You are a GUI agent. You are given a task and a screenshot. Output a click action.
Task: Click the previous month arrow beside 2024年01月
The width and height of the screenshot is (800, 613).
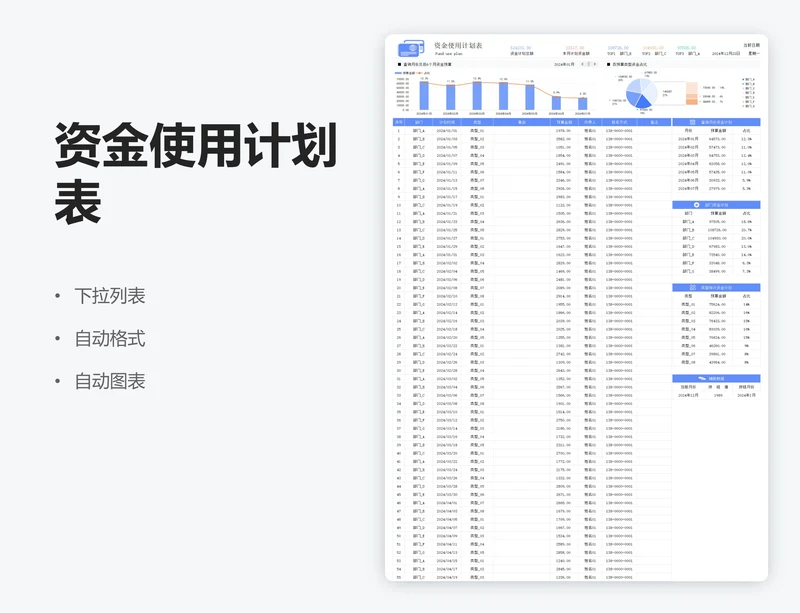click(x=583, y=64)
